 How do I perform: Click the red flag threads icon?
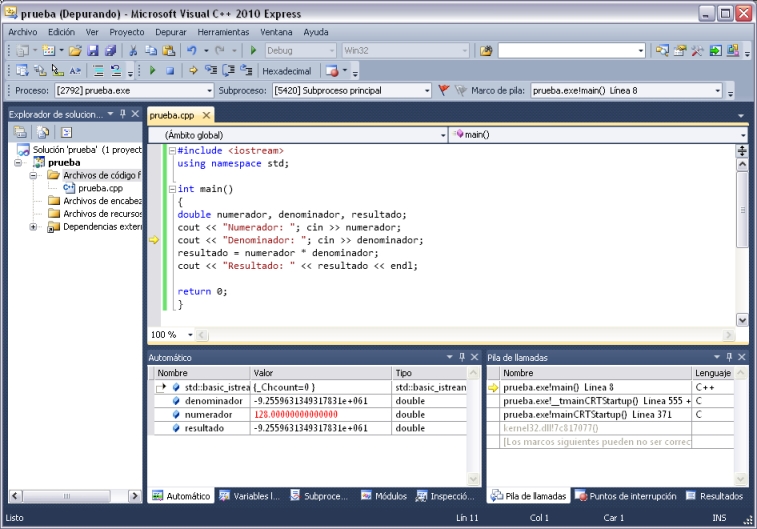tap(443, 90)
